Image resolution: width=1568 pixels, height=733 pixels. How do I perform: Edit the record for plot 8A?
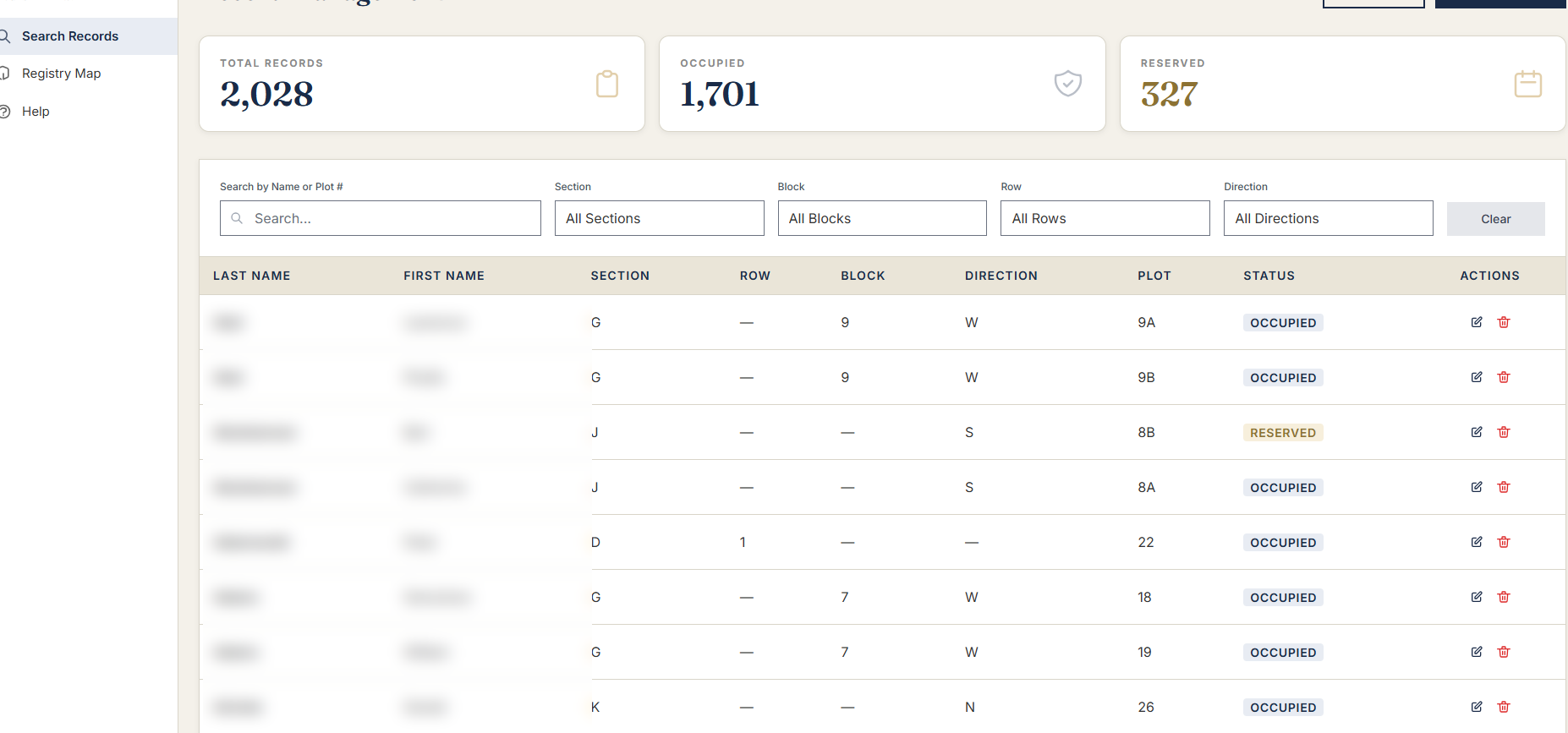tap(1477, 487)
